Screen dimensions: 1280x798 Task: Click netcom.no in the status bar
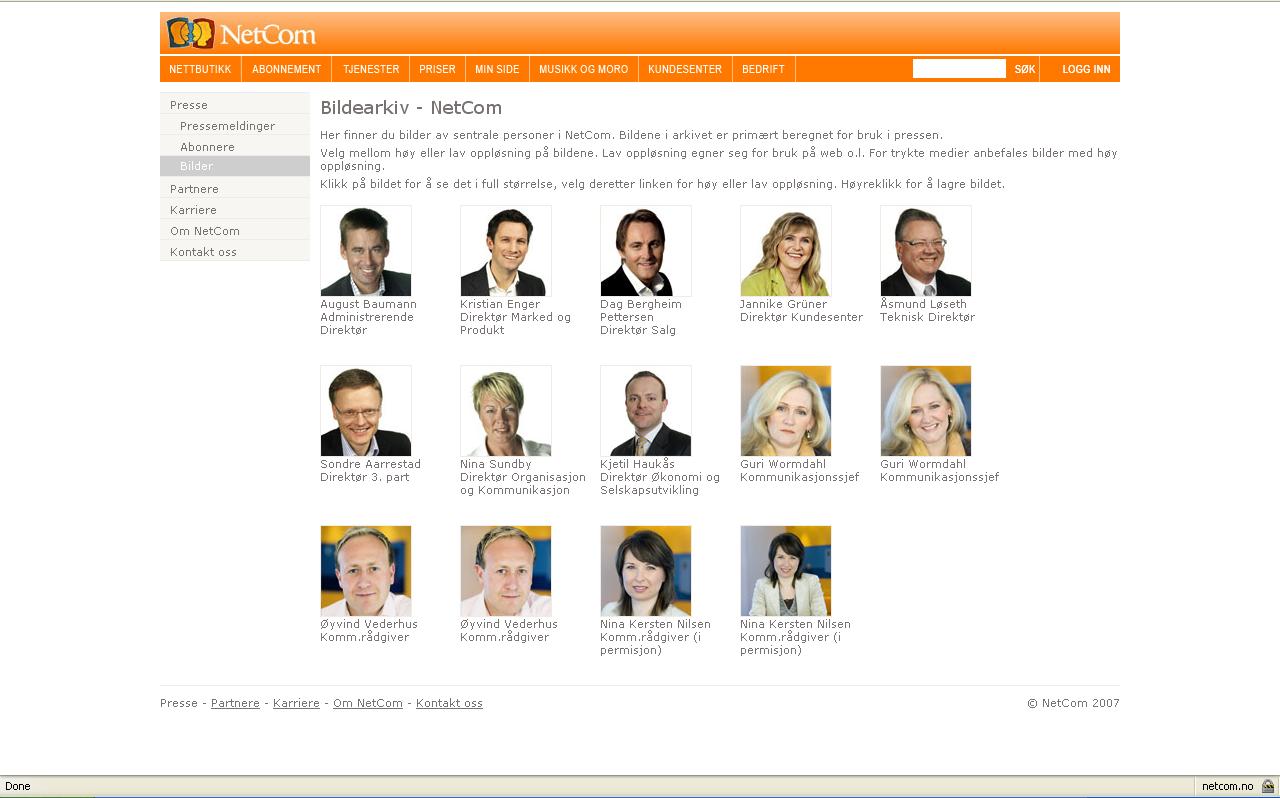coord(1227,786)
